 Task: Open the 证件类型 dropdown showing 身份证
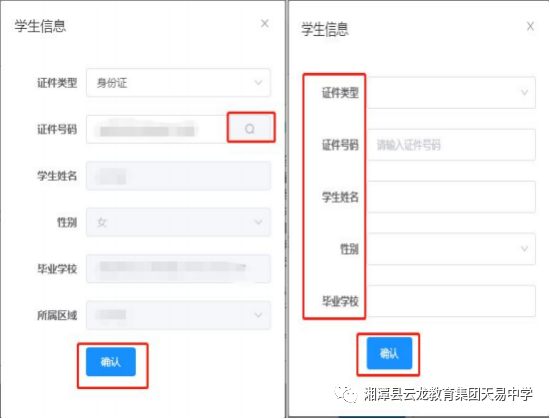[178, 83]
